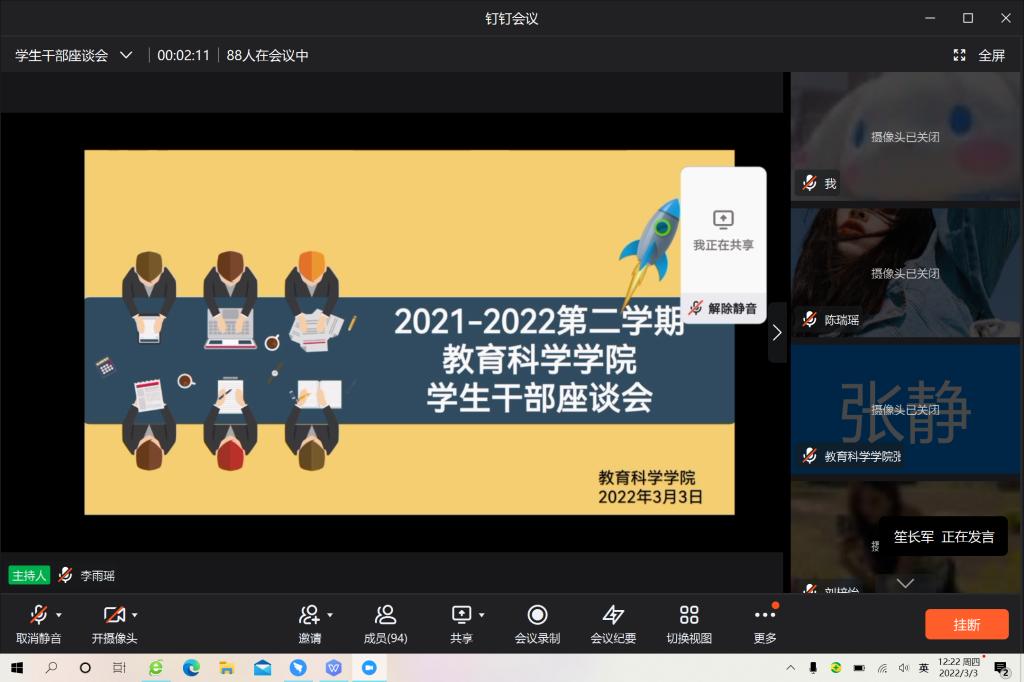Open the Mail app from the taskbar
Screen dimensions: 1024x682
pos(263,668)
